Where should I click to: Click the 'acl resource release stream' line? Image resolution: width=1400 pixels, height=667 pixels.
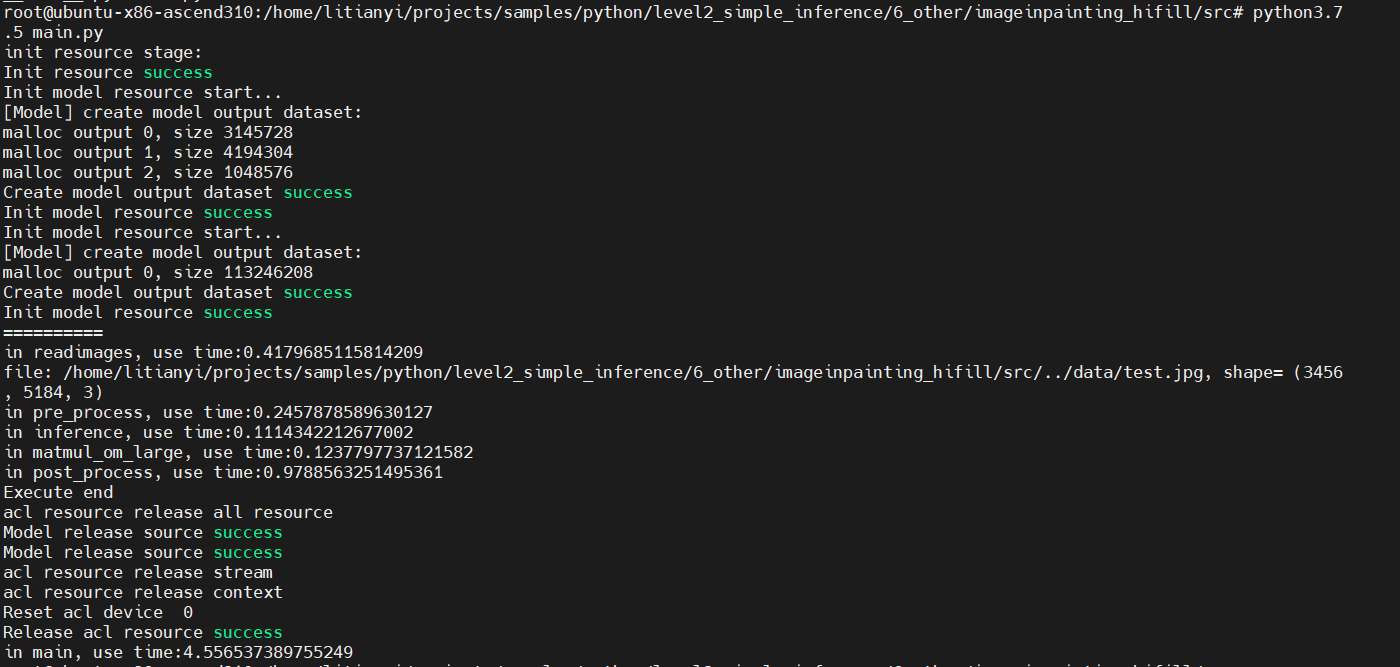tap(138, 572)
